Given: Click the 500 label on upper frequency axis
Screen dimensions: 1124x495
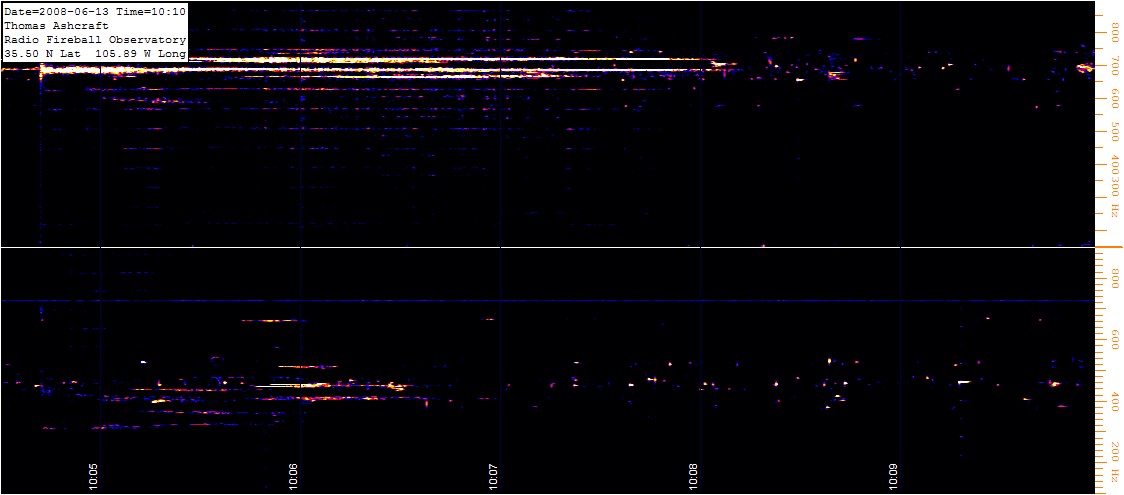Looking at the screenshot, I should point(1115,134).
